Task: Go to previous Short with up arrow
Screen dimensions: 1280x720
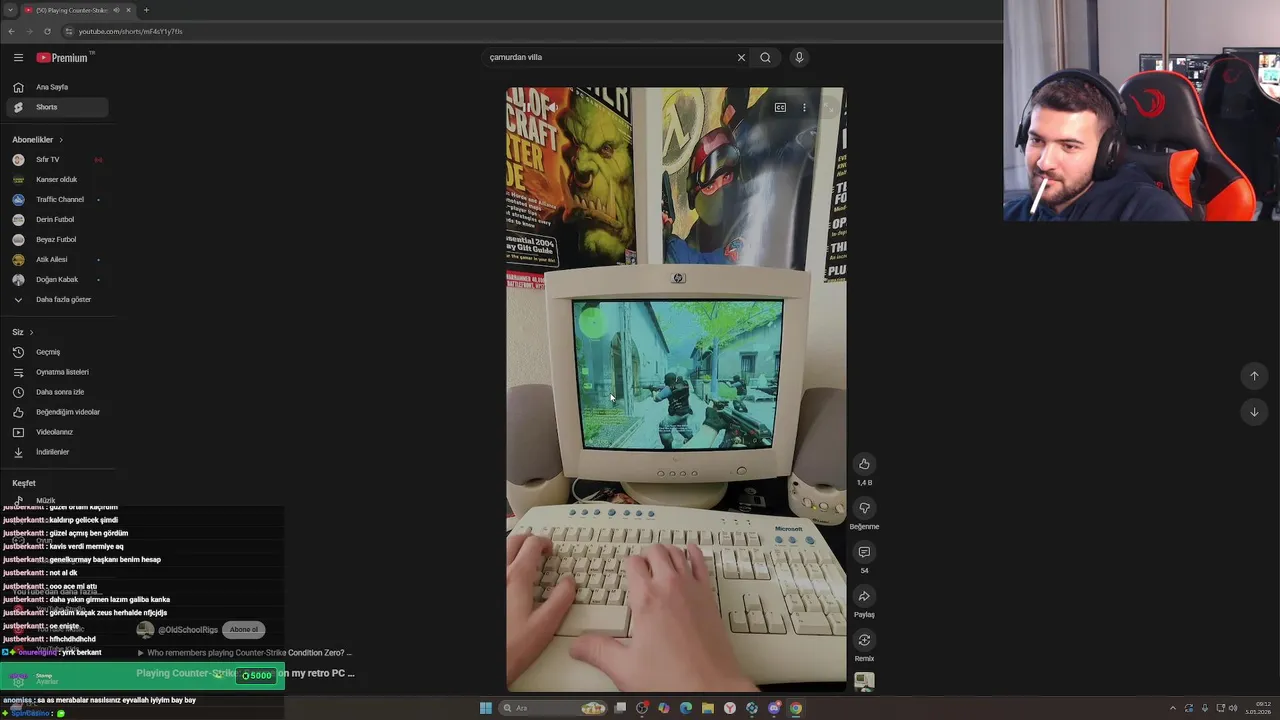Action: [1254, 376]
